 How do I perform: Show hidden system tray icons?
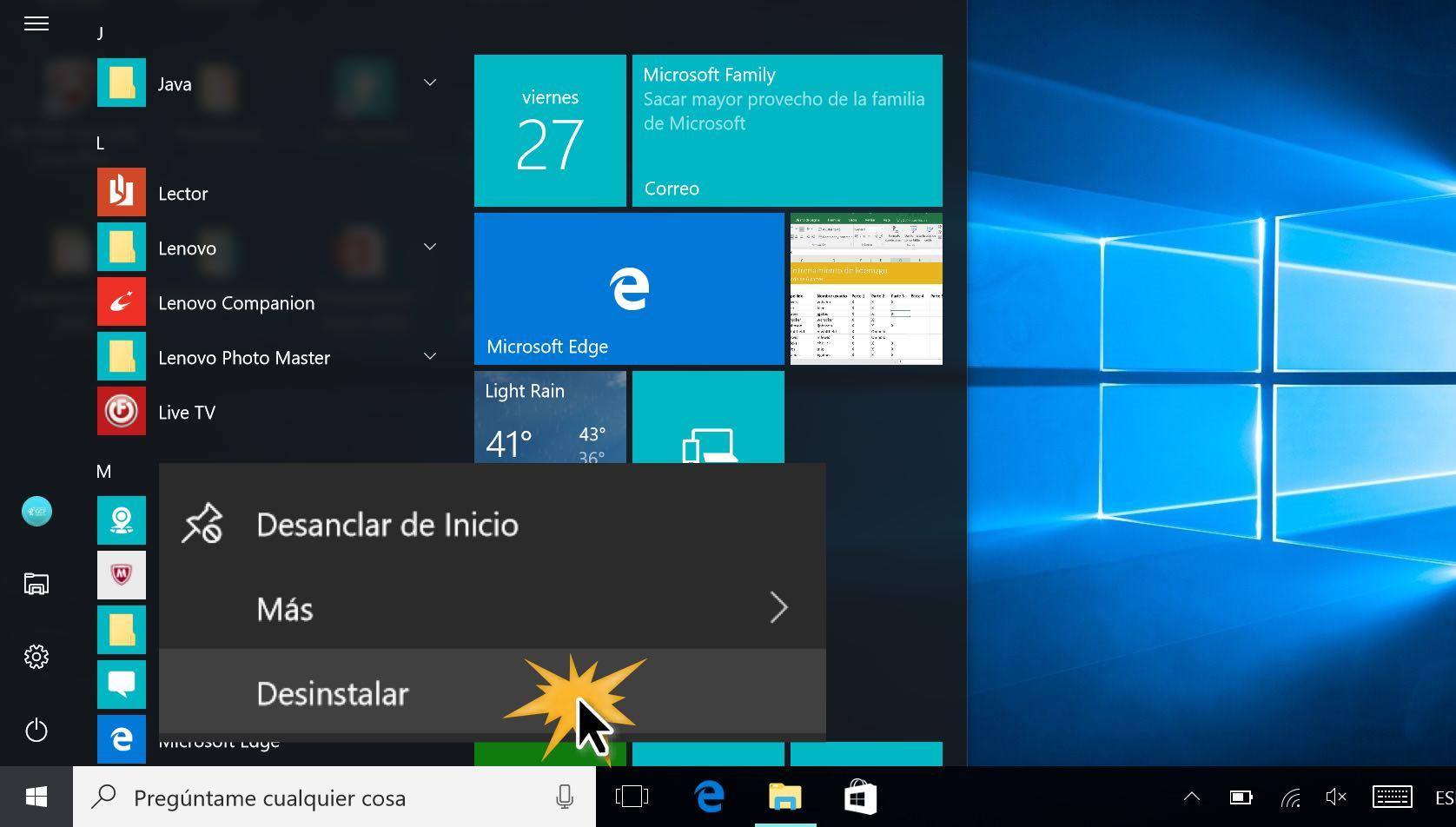pos(1192,797)
